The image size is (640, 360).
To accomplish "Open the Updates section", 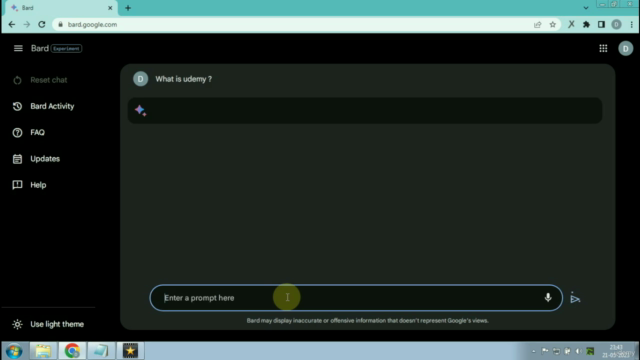I will [x=36, y=159].
